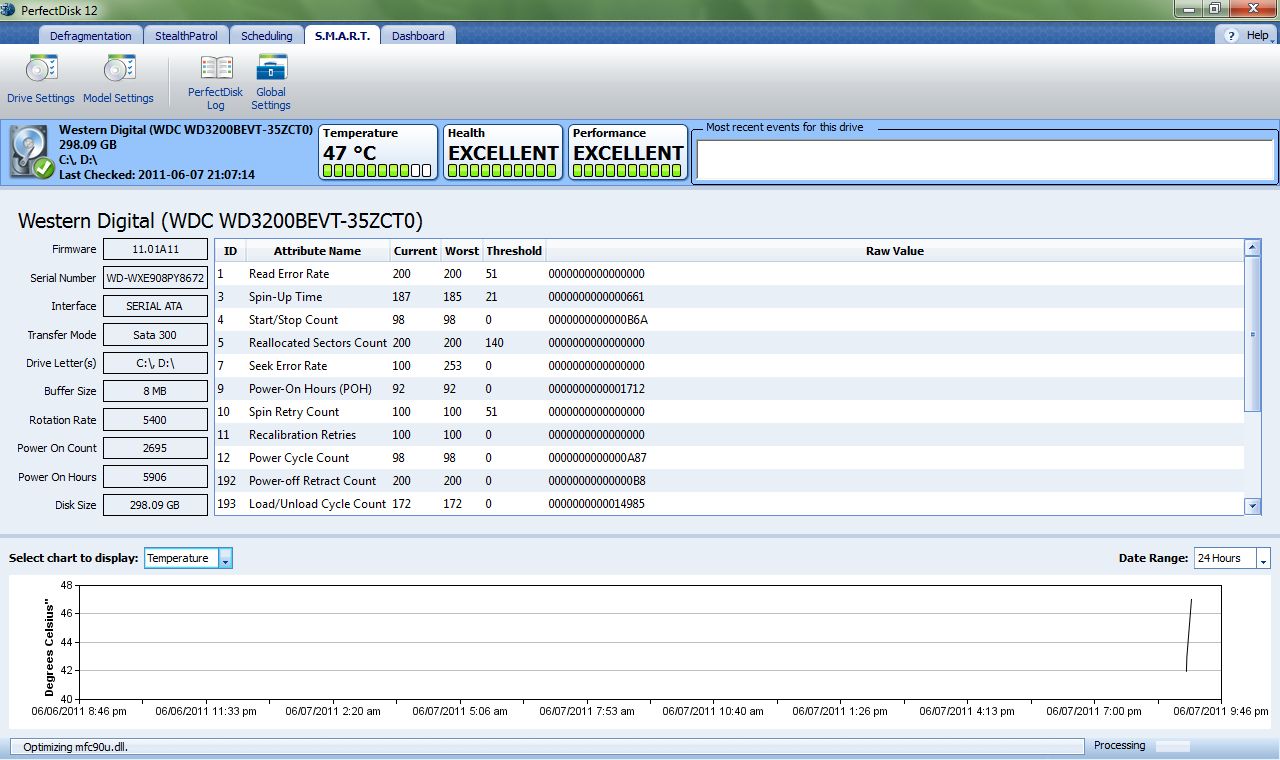Sort by the Worst column header

coord(461,251)
